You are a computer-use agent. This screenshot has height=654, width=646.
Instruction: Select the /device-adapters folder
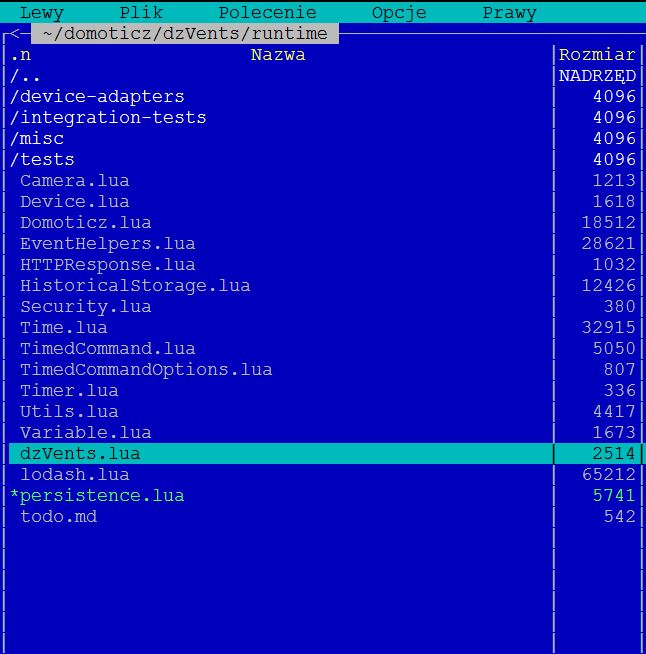click(97, 97)
